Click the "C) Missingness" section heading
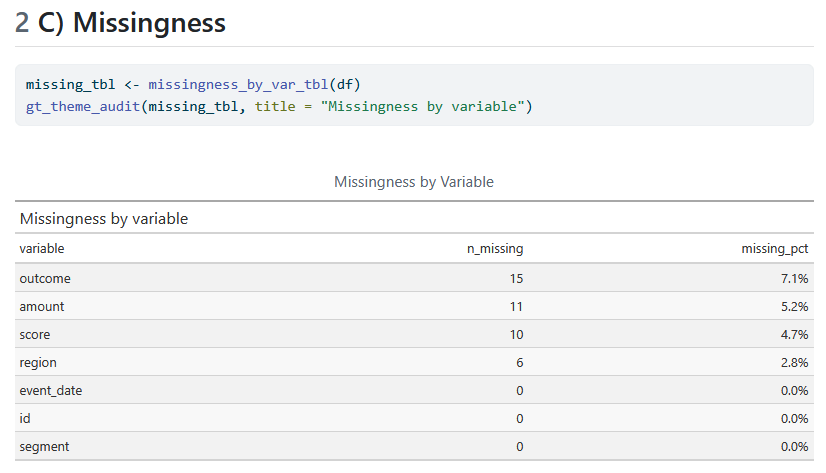Image resolution: width=826 pixels, height=473 pixels. click(x=132, y=23)
